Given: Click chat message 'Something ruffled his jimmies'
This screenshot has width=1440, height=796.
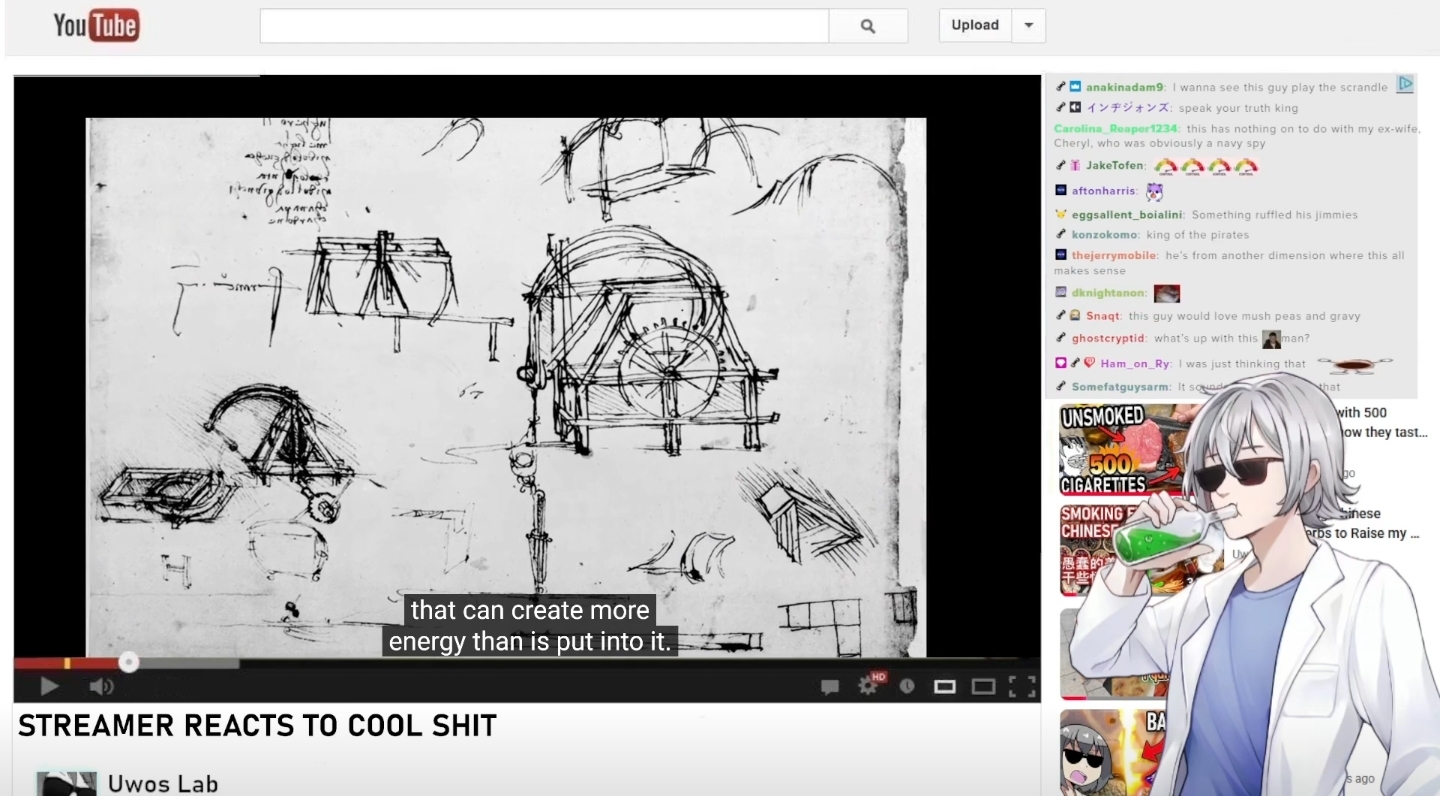Looking at the screenshot, I should [x=1275, y=215].
